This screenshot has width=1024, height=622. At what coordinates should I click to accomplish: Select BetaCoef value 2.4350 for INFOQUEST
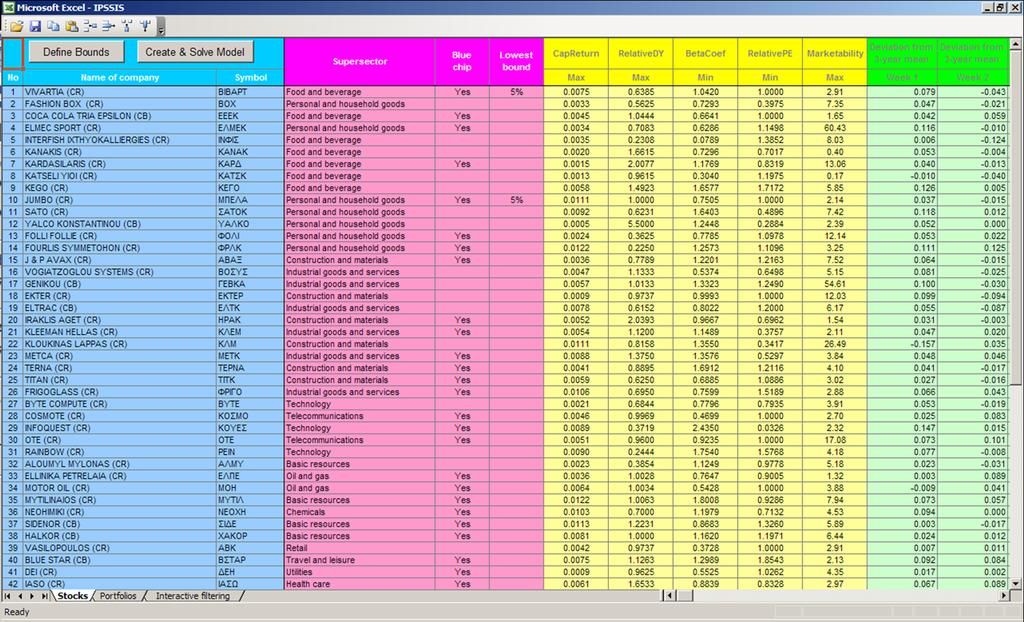point(705,428)
